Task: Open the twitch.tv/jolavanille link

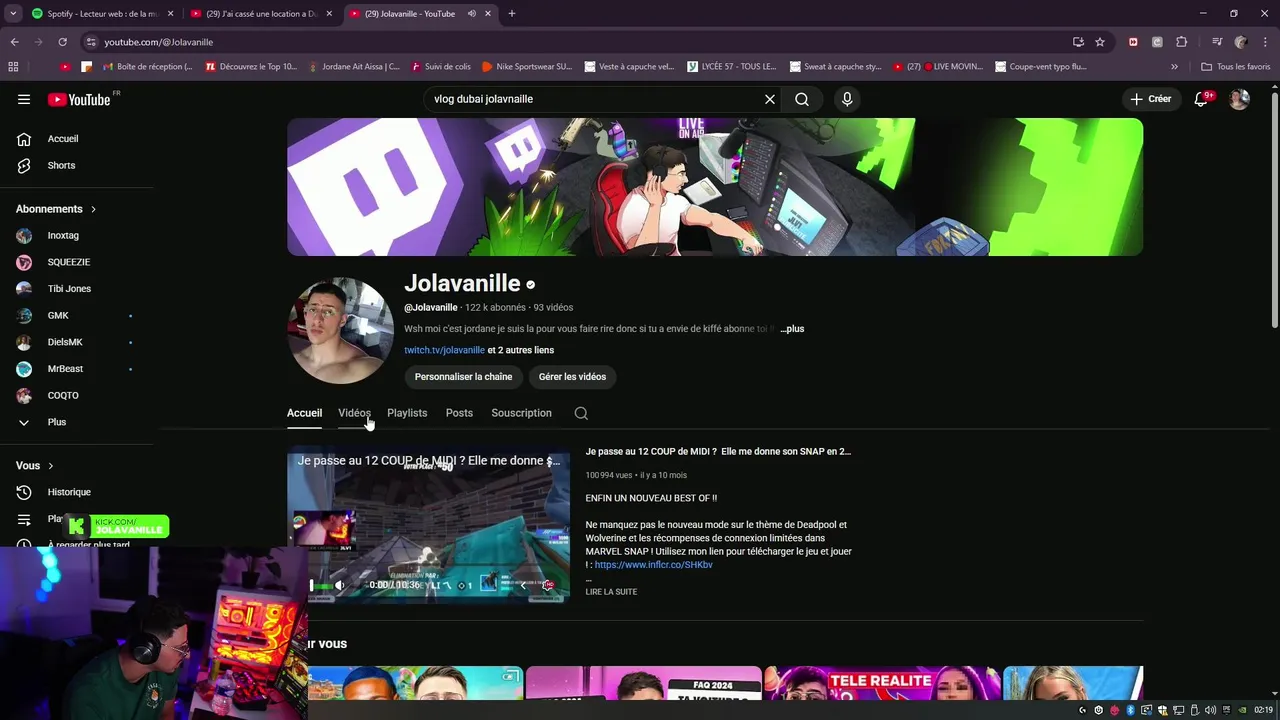Action: 444,350
